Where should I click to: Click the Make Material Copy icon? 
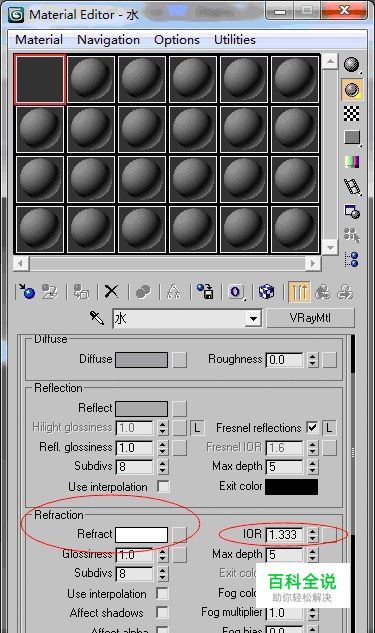point(143,291)
